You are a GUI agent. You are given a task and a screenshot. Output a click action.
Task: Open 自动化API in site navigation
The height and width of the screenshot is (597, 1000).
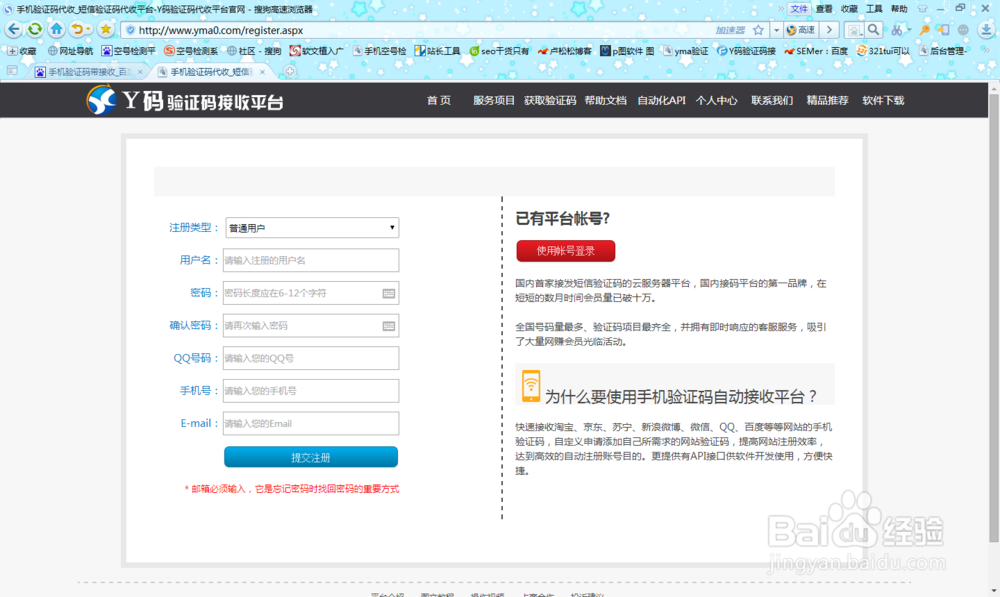click(x=661, y=100)
